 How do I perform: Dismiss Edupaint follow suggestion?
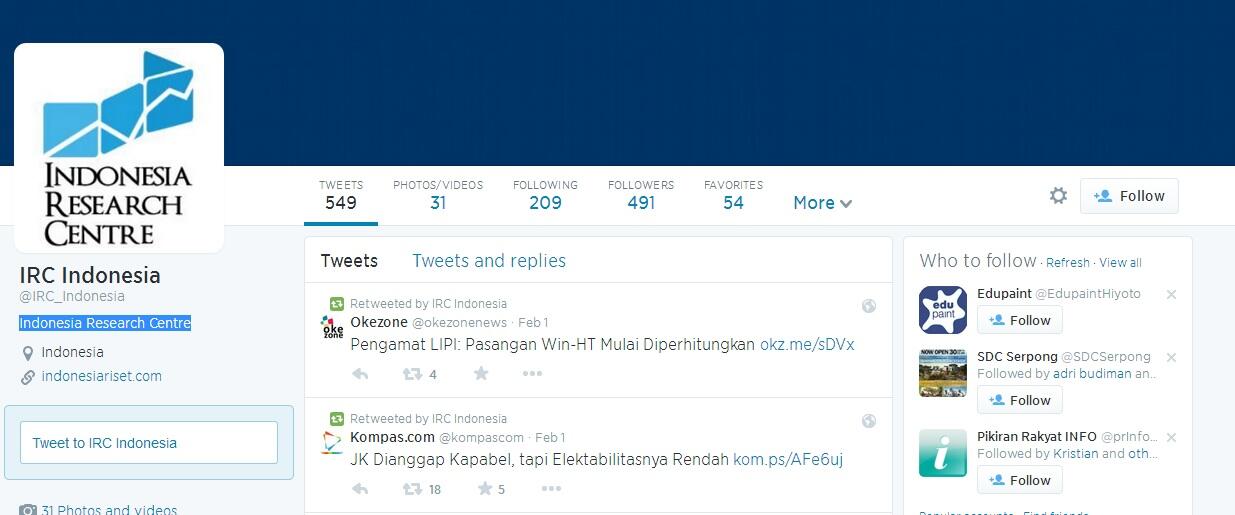(x=1171, y=295)
